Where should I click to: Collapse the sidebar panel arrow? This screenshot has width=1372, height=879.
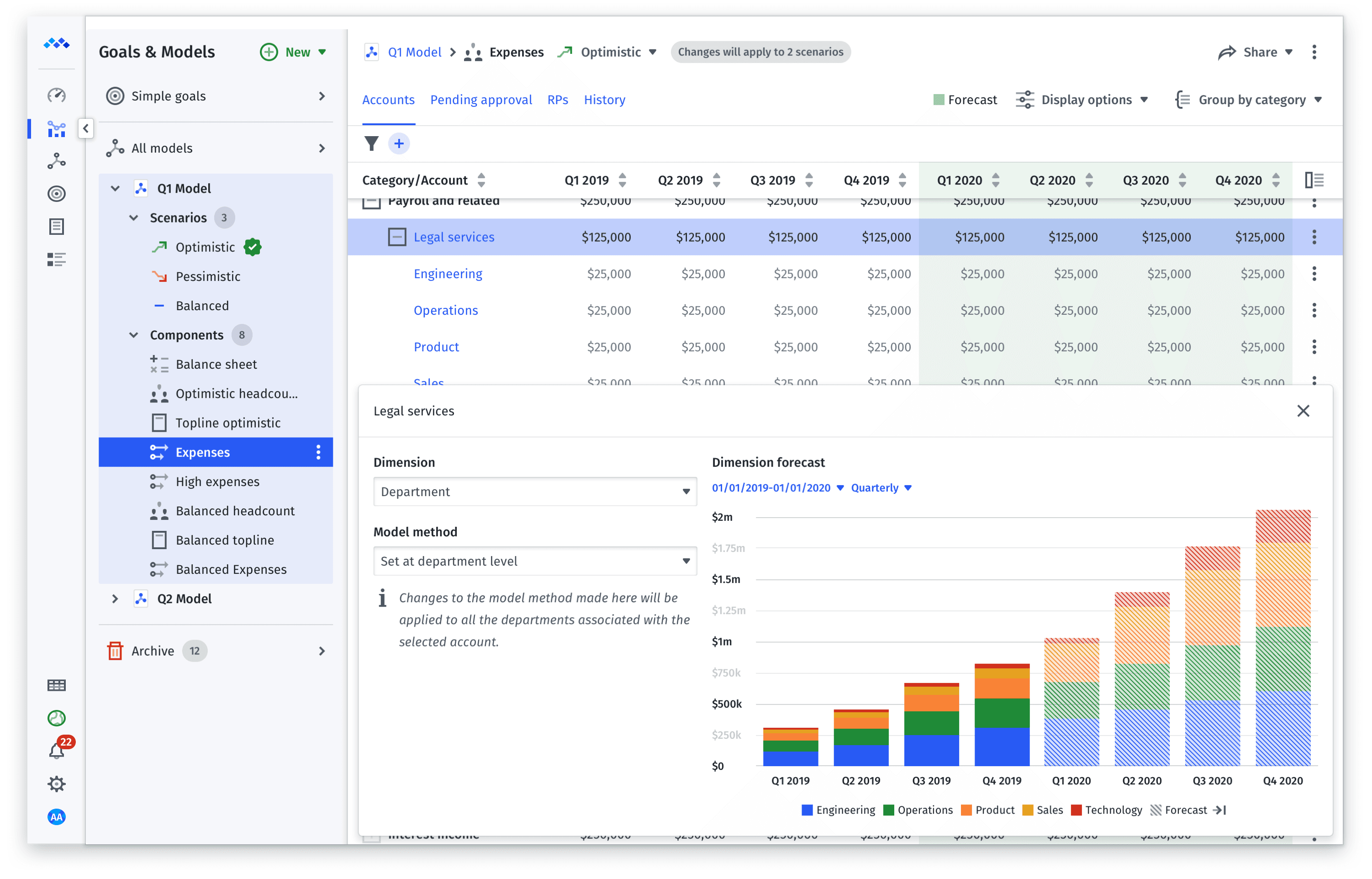pyautogui.click(x=85, y=128)
